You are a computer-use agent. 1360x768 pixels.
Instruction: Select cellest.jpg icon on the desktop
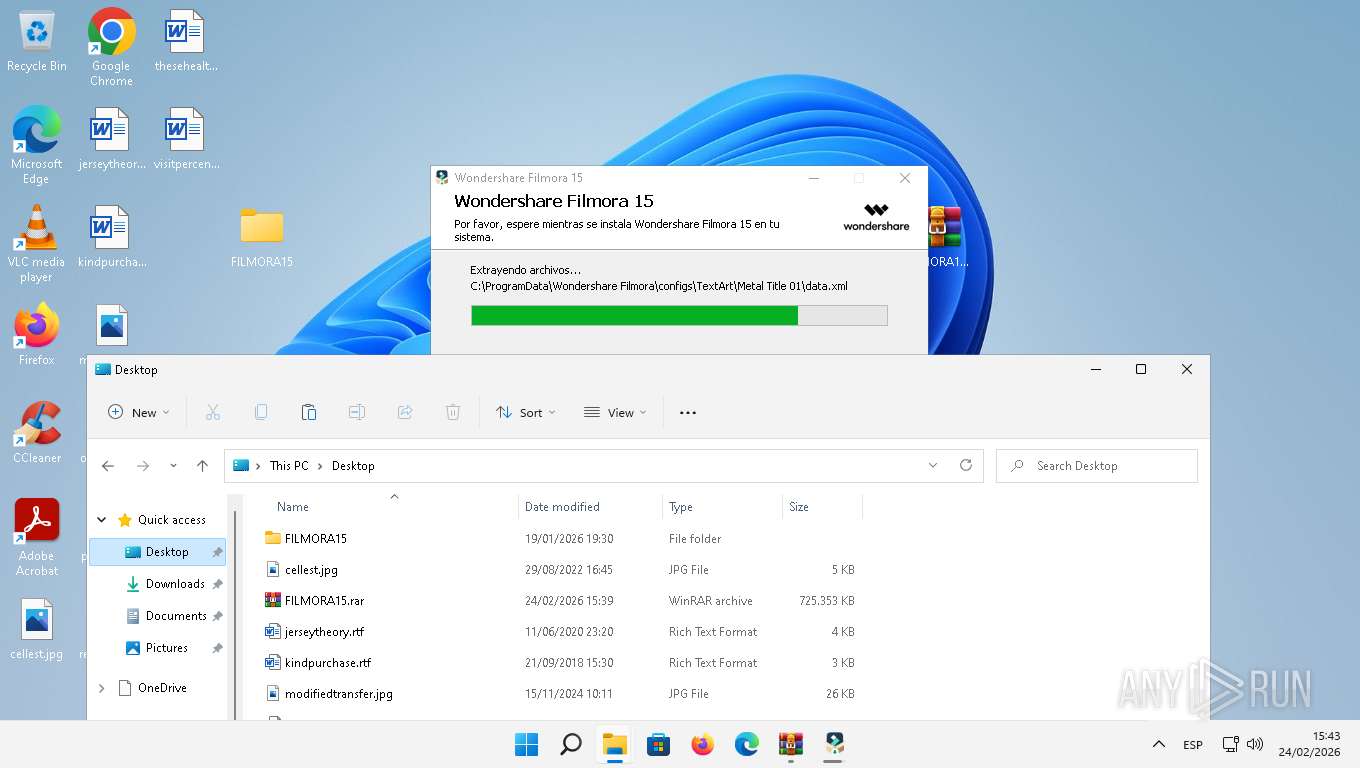point(36,630)
